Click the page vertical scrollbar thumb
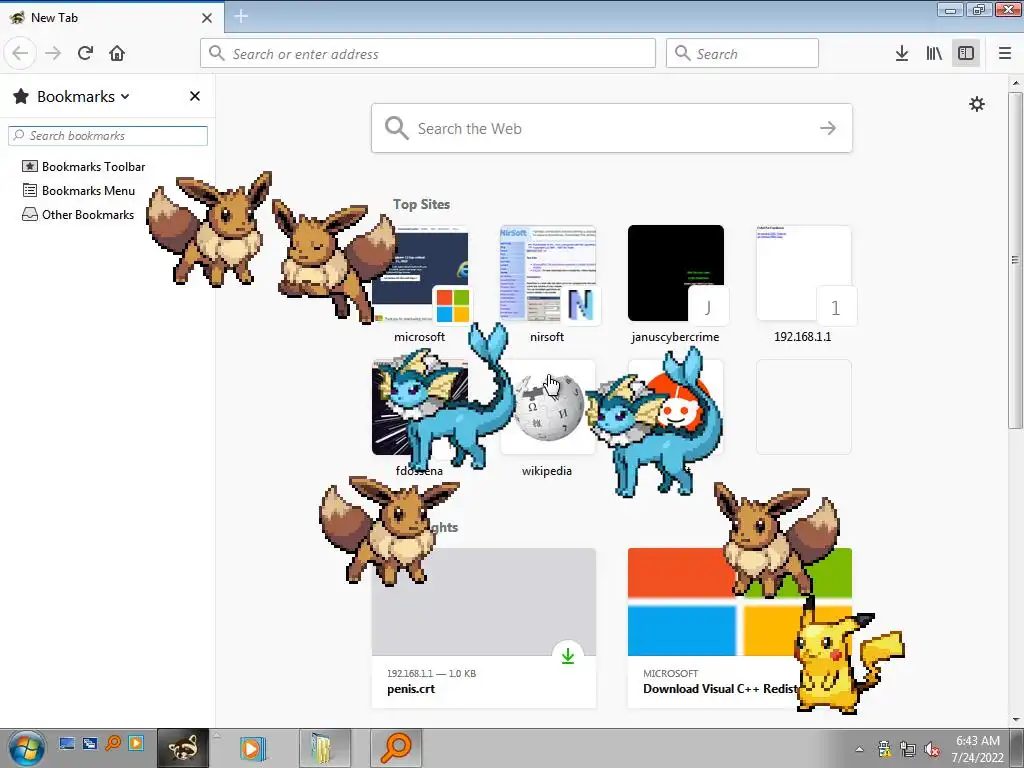This screenshot has width=1024, height=768. (1015, 260)
